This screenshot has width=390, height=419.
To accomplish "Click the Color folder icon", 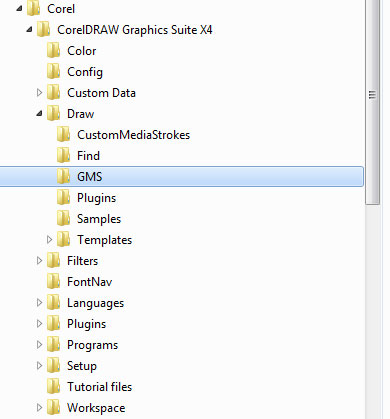I will (53, 50).
